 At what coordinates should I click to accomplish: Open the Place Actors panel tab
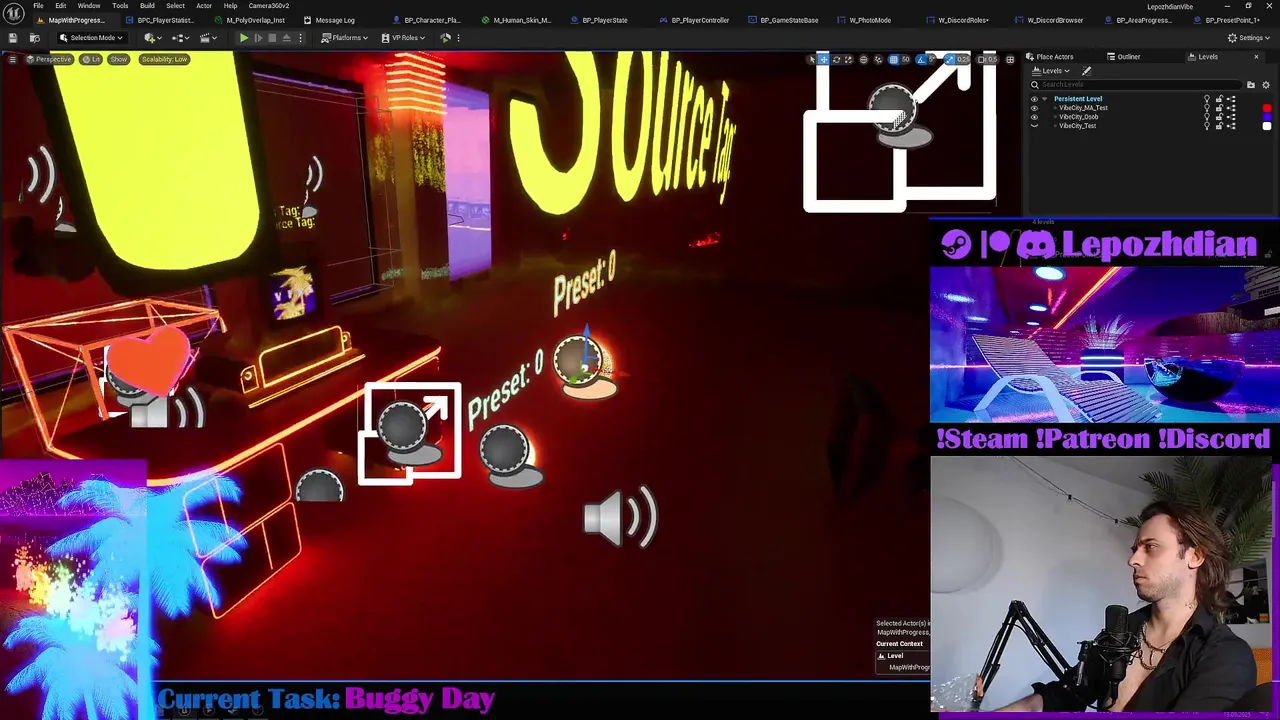point(1048,57)
